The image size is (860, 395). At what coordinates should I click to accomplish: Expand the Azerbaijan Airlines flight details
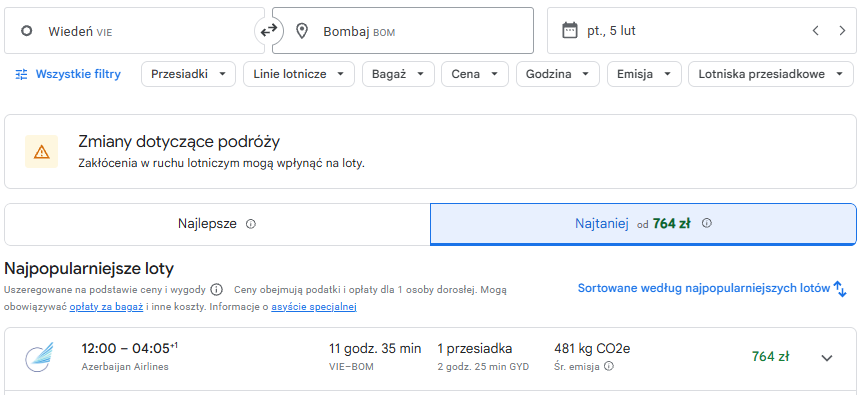tap(827, 358)
